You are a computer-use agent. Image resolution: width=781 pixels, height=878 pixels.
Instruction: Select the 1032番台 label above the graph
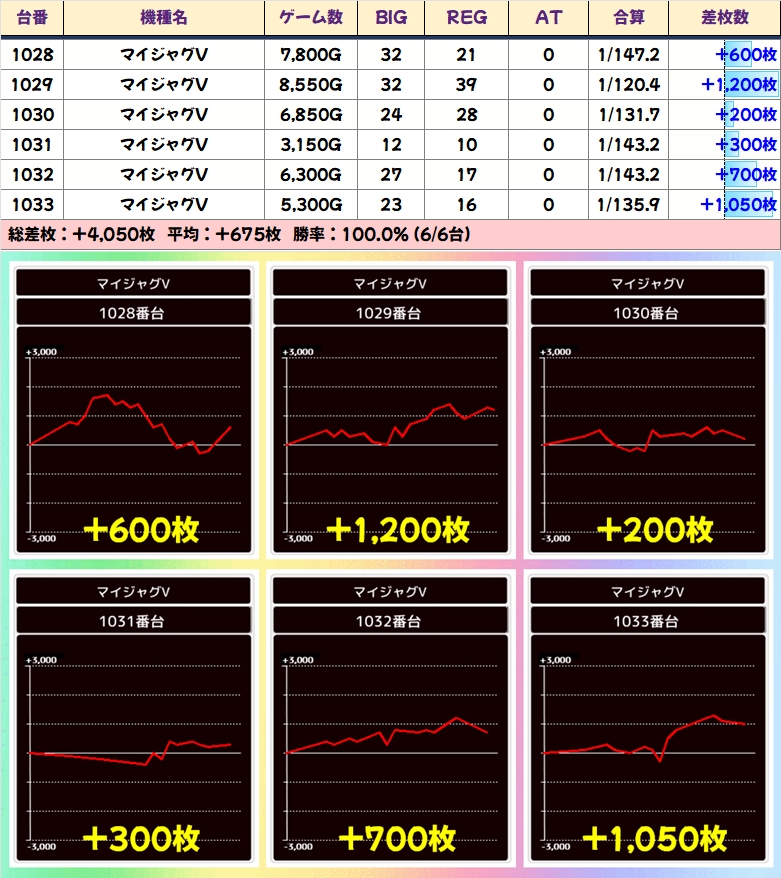(388, 621)
